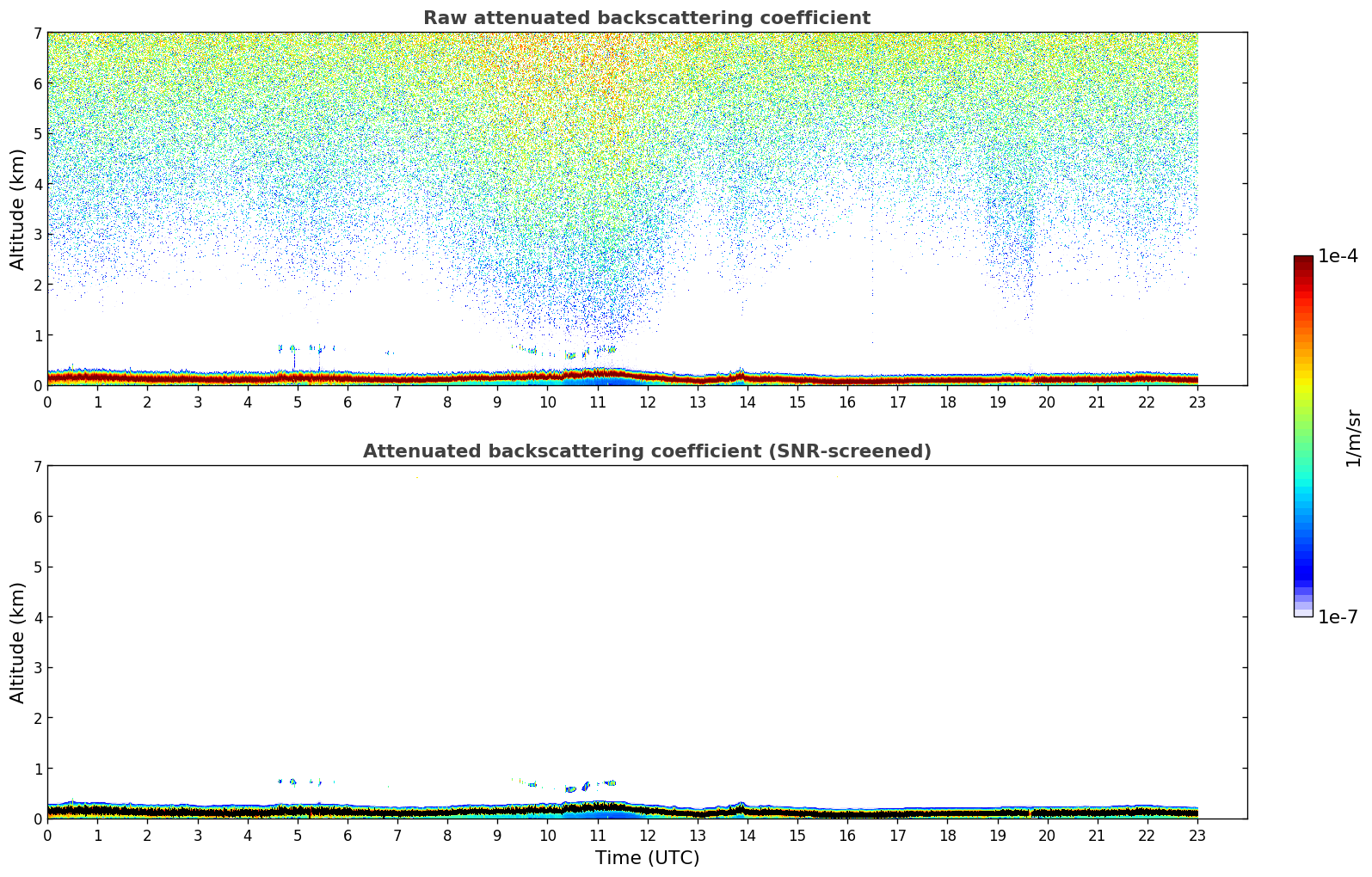Click the colorbar's "1e-4" maximum label
This screenshot has width=1372, height=877.
coord(1338,256)
